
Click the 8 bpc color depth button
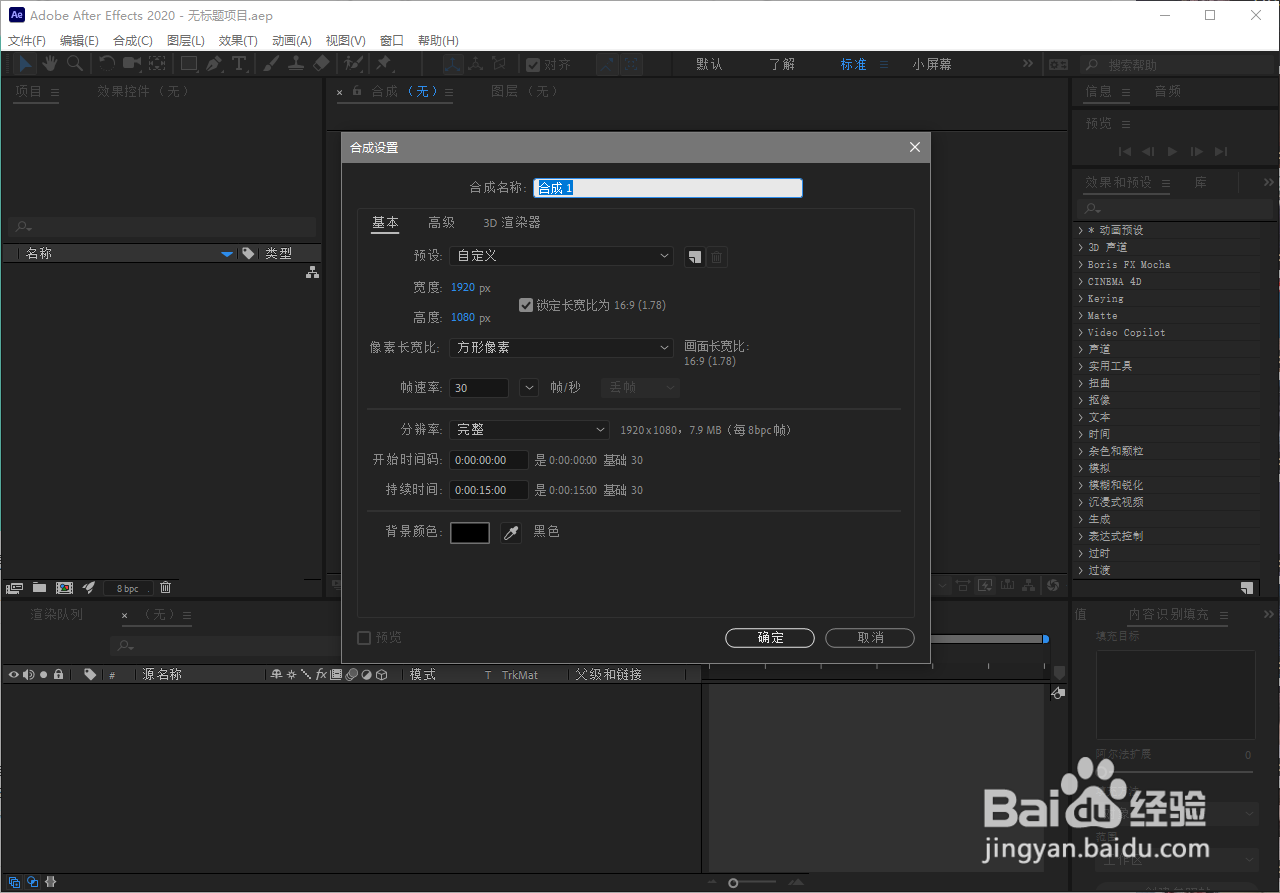point(128,589)
